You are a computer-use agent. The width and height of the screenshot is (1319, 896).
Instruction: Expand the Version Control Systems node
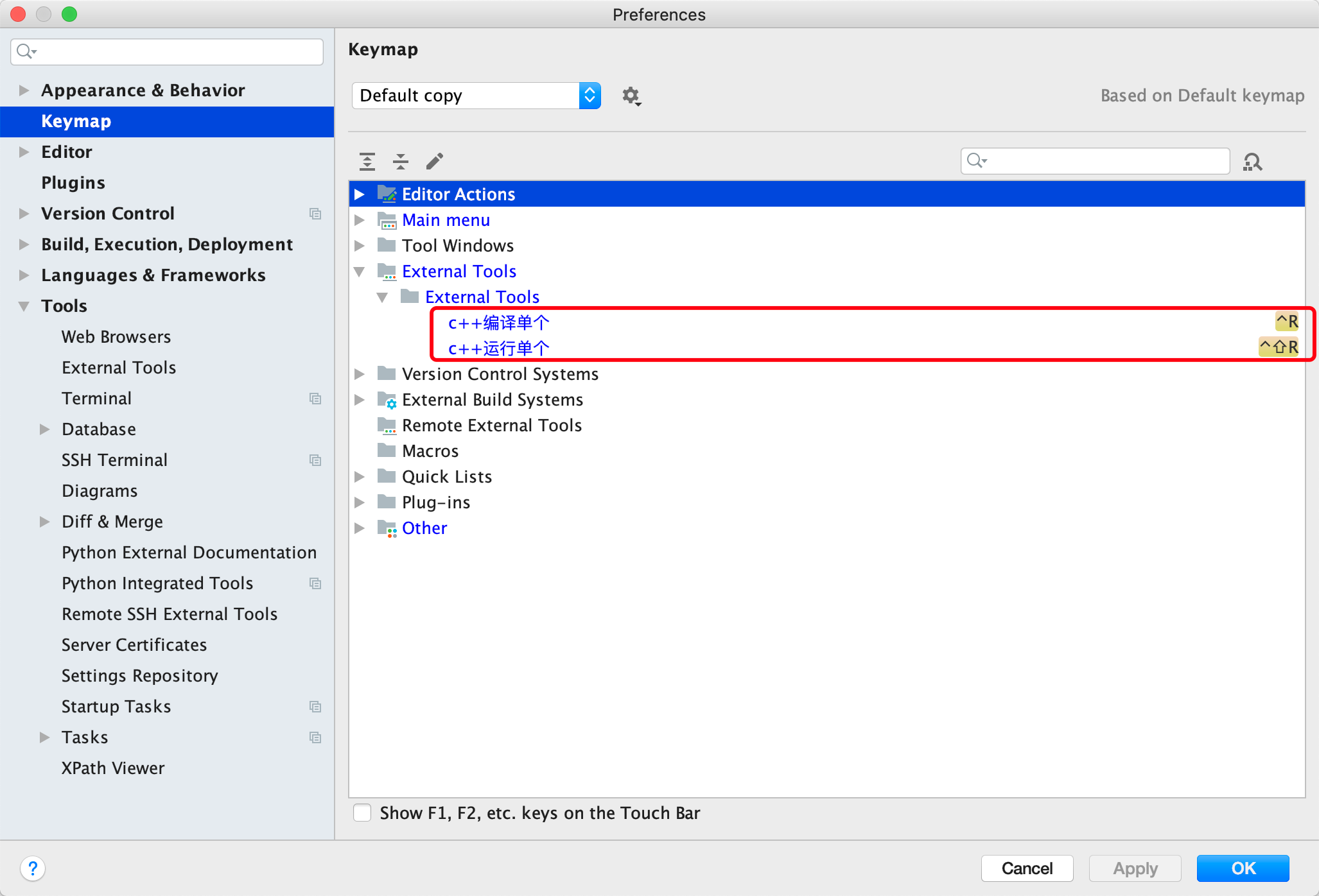pos(360,374)
